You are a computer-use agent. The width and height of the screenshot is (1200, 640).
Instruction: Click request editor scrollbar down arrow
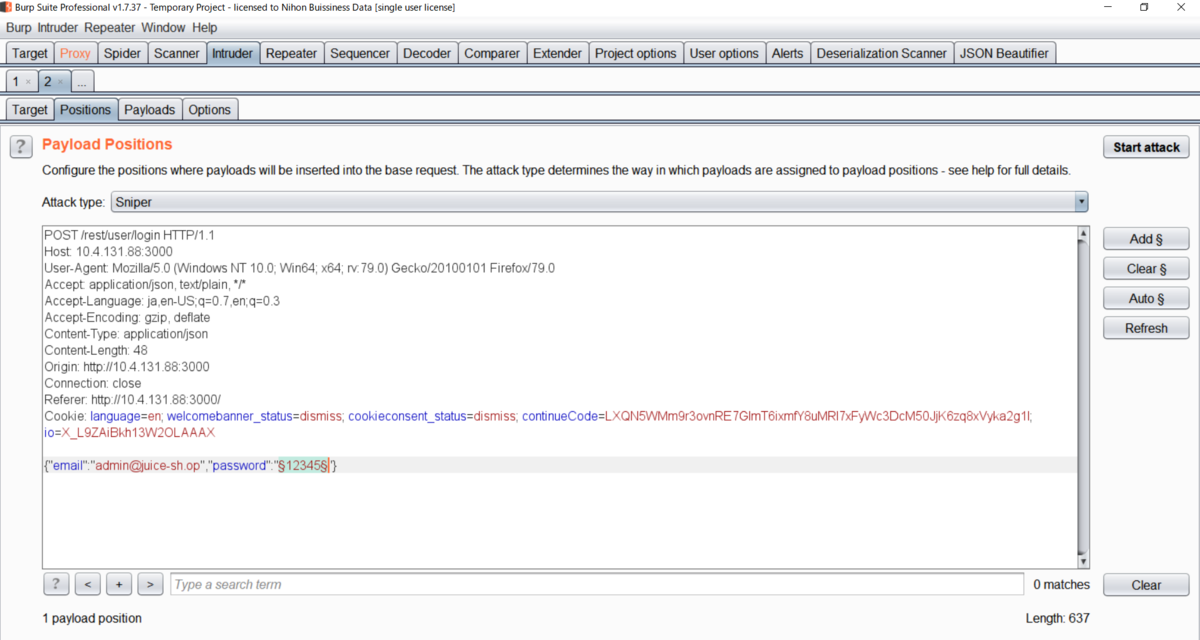click(1083, 562)
